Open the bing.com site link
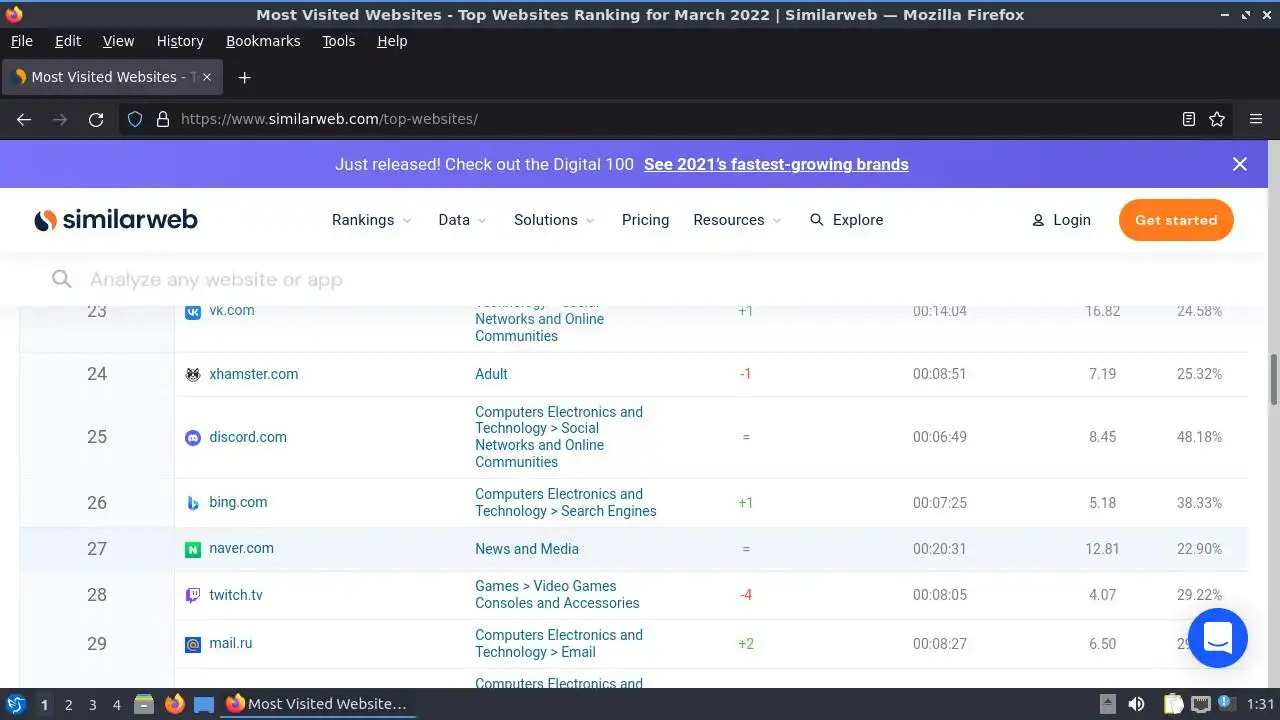Viewport: 1280px width, 720px height. [x=238, y=502]
